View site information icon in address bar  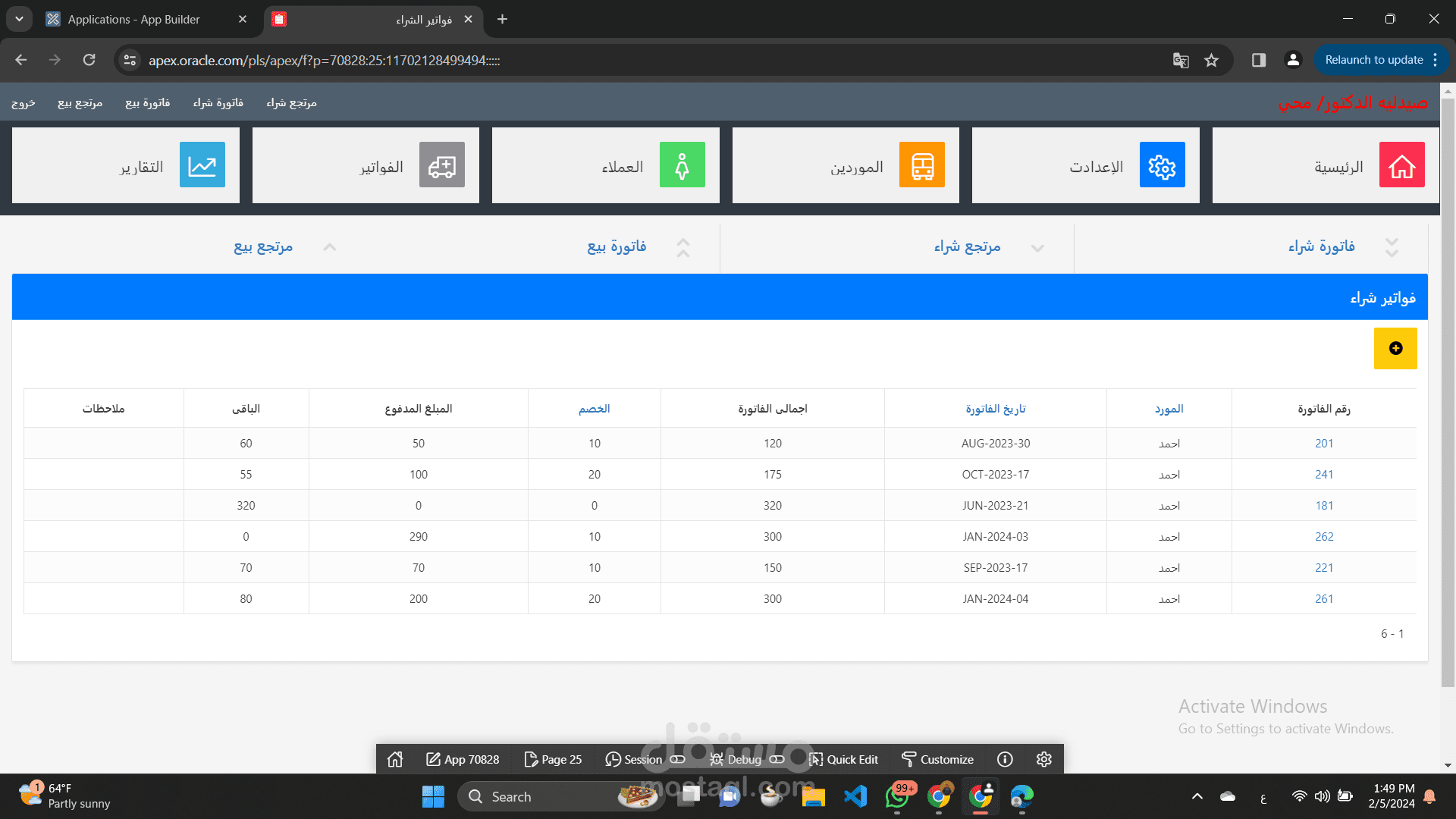tap(130, 60)
